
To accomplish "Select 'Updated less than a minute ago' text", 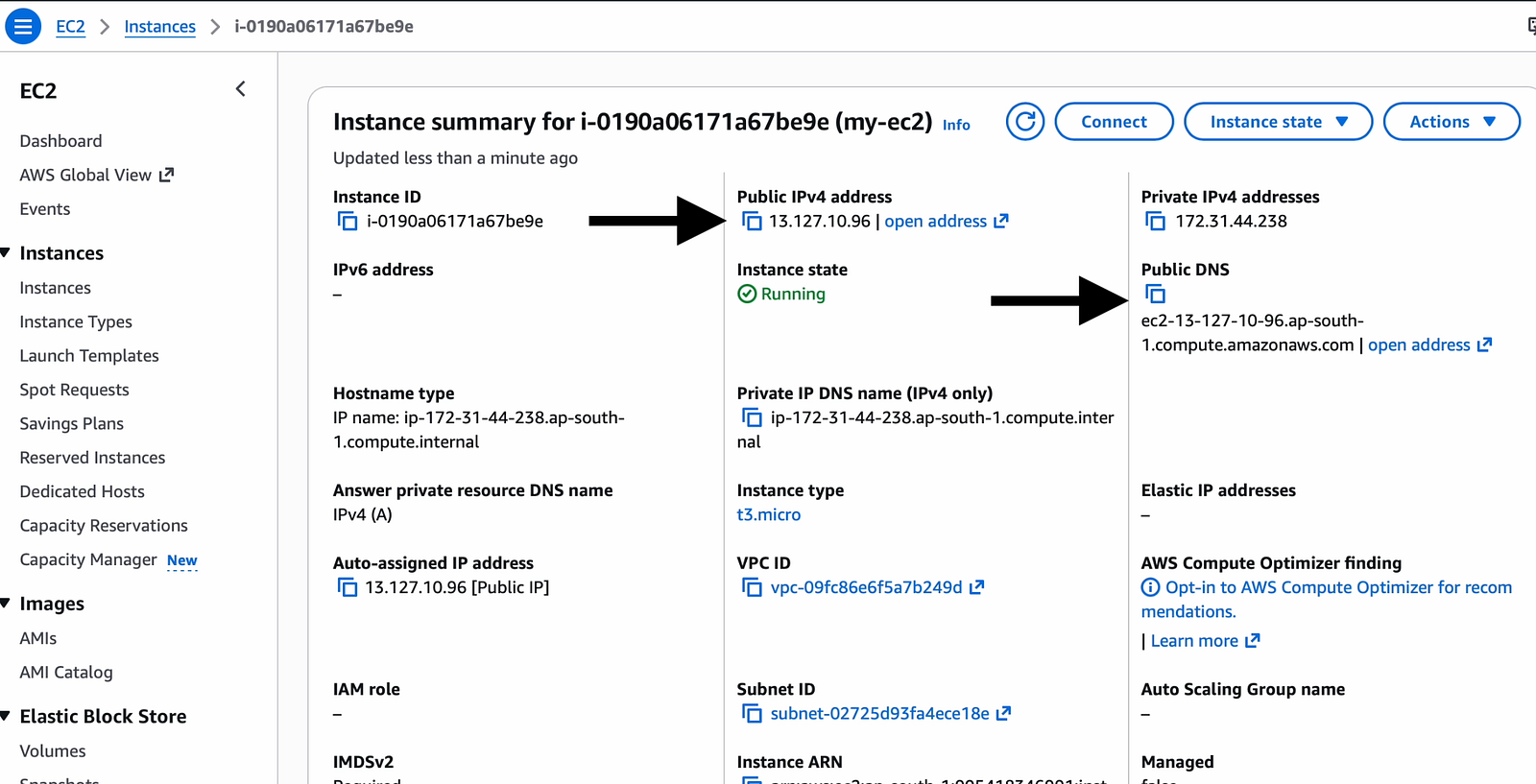I will click(455, 158).
